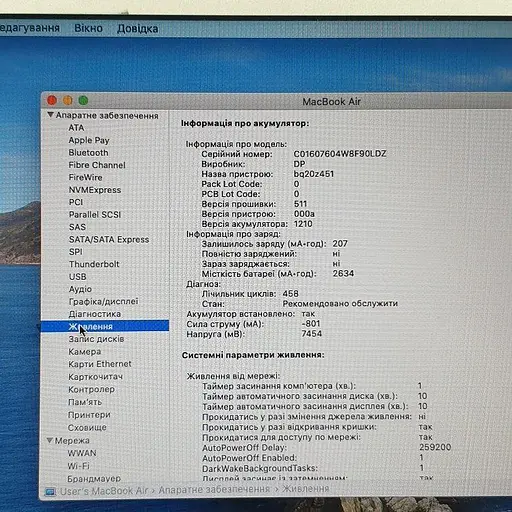The width and height of the screenshot is (512, 512).
Task: Select Сховище in the sidebar
Action: pyautogui.click(x=87, y=427)
